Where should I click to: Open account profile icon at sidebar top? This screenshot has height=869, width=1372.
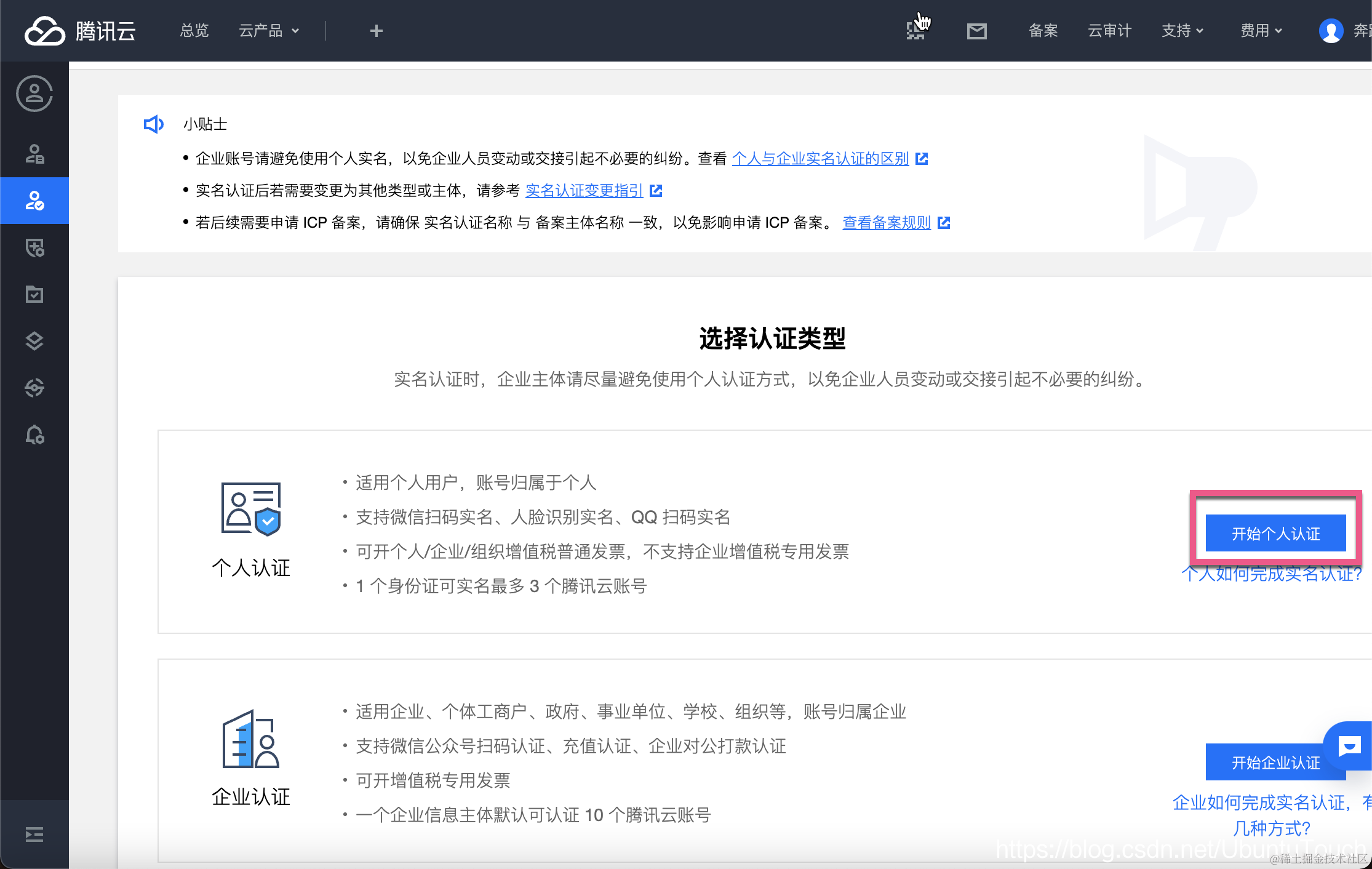click(x=34, y=94)
